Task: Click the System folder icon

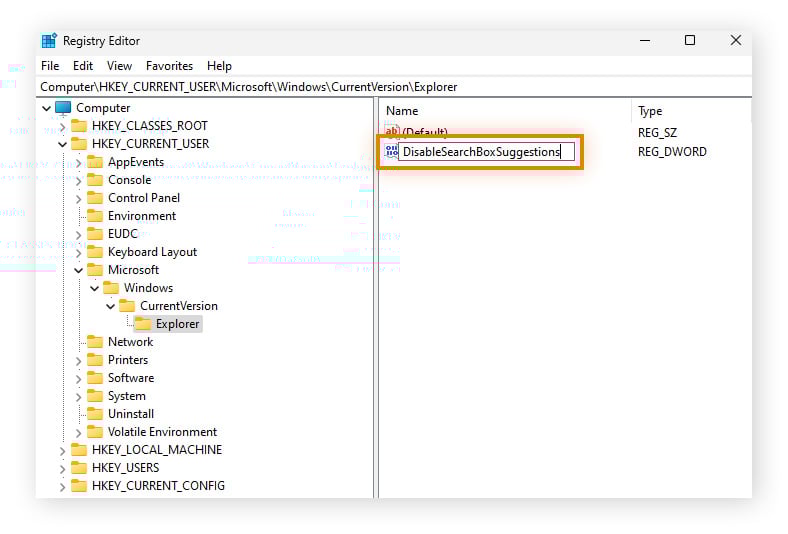Action: [x=95, y=396]
